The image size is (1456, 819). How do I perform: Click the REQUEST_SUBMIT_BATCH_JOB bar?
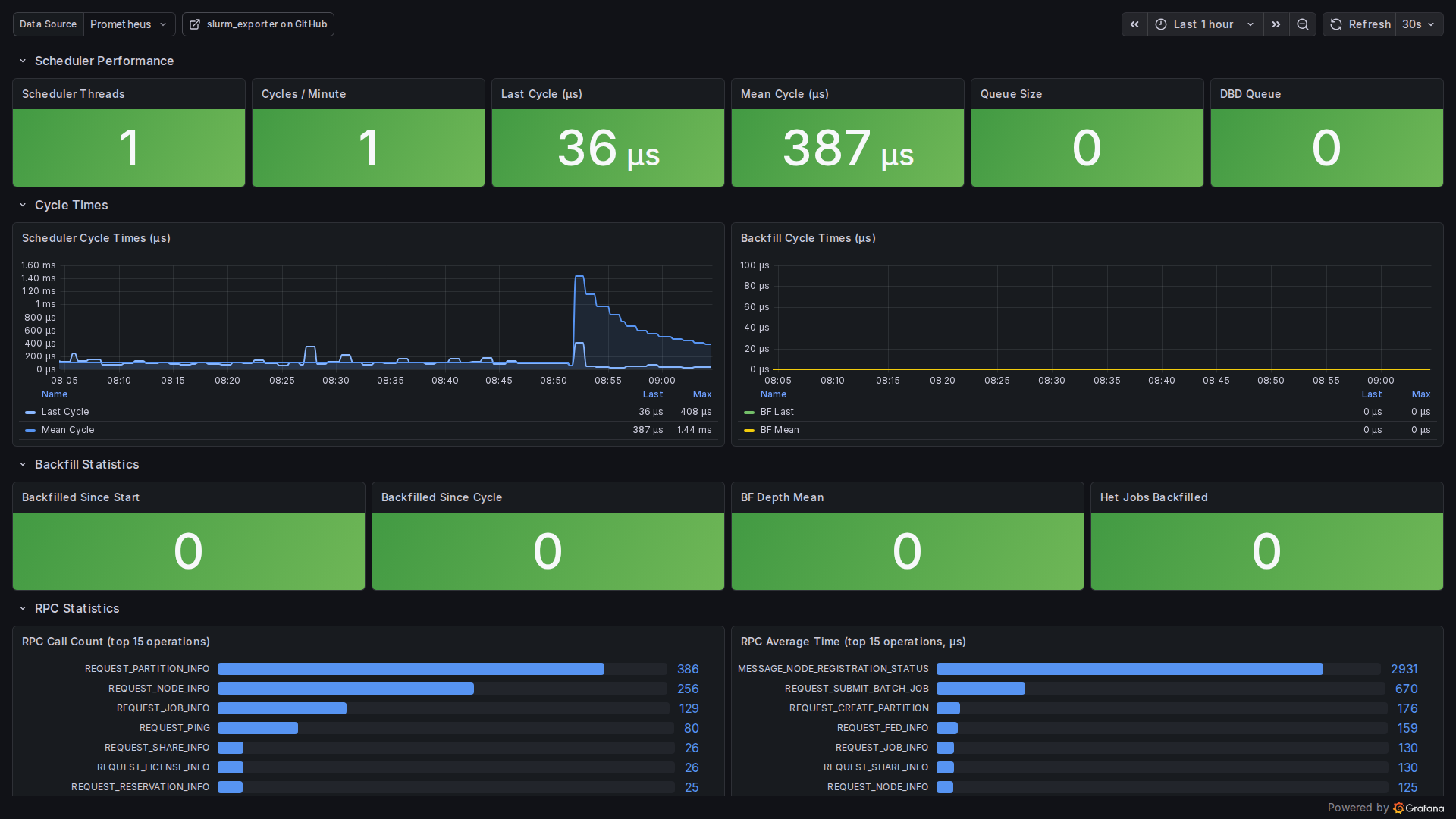[x=981, y=689]
